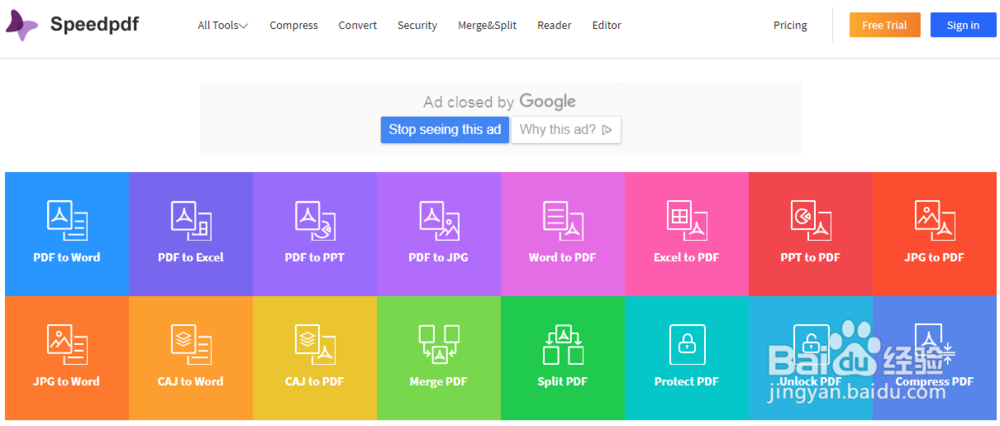Click the Free Trial button
The image size is (1000, 426).
point(884,25)
